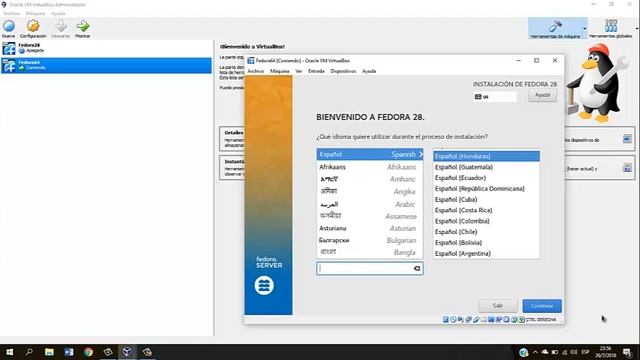
Task: Expand Herramientas de máquina dropdown arrow
Action: [x=584, y=29]
